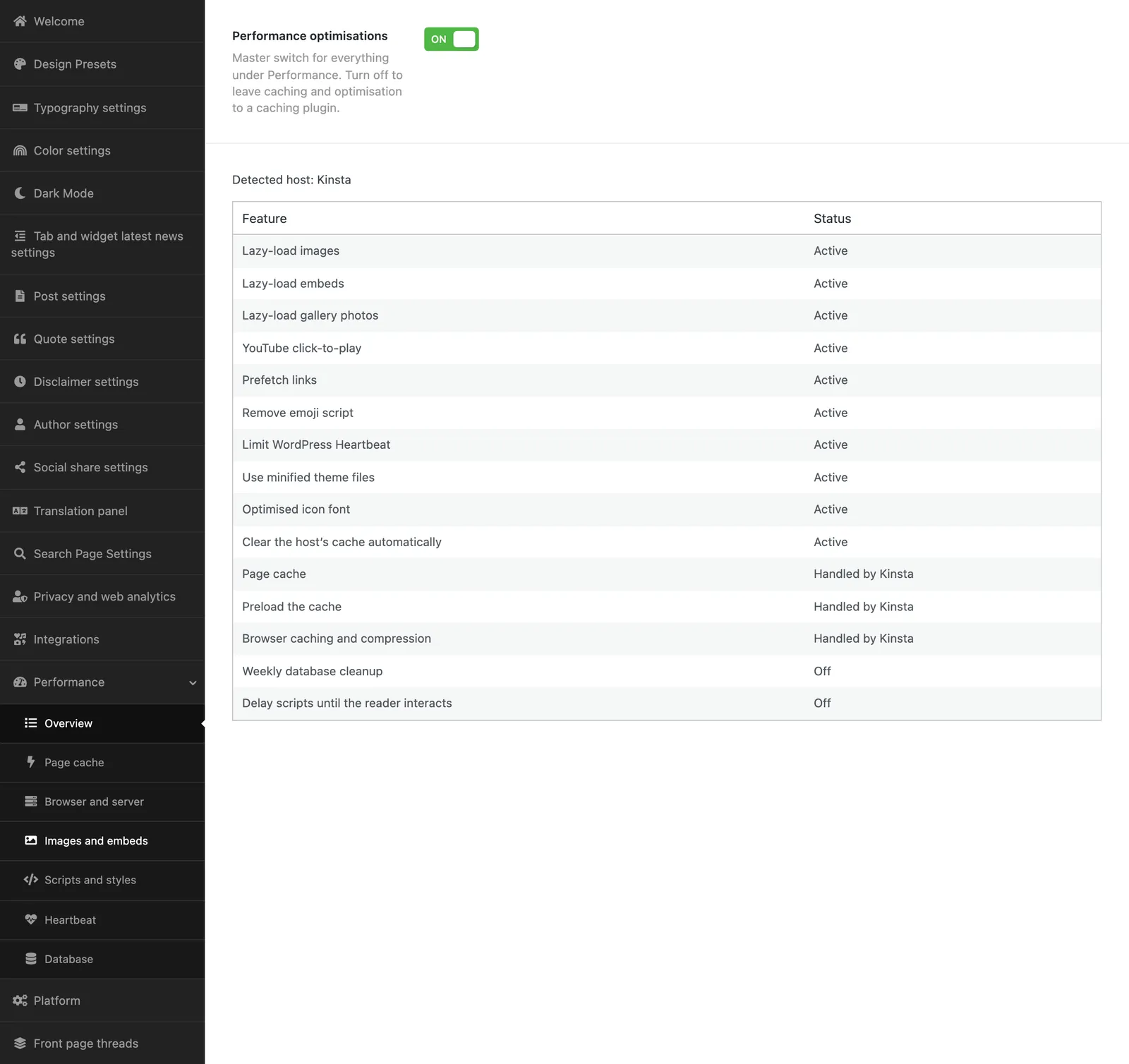Collapse the Performance section chevron
Image resolution: width=1129 pixels, height=1064 pixels.
193,683
